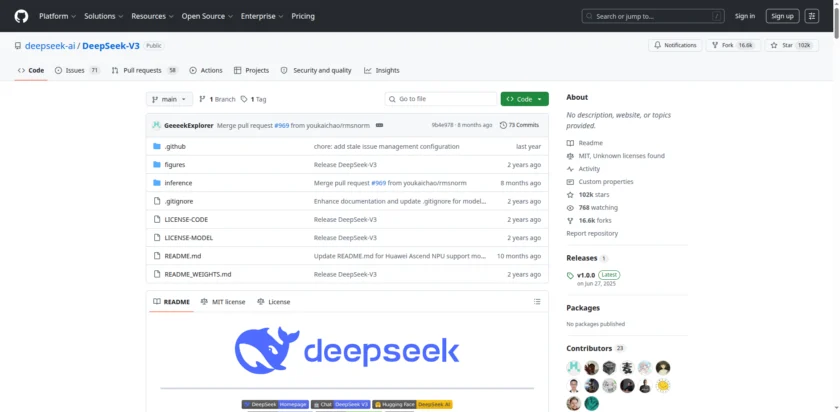This screenshot has height=412, width=840.
Task: Open the inference folder icon
Action: (157, 183)
